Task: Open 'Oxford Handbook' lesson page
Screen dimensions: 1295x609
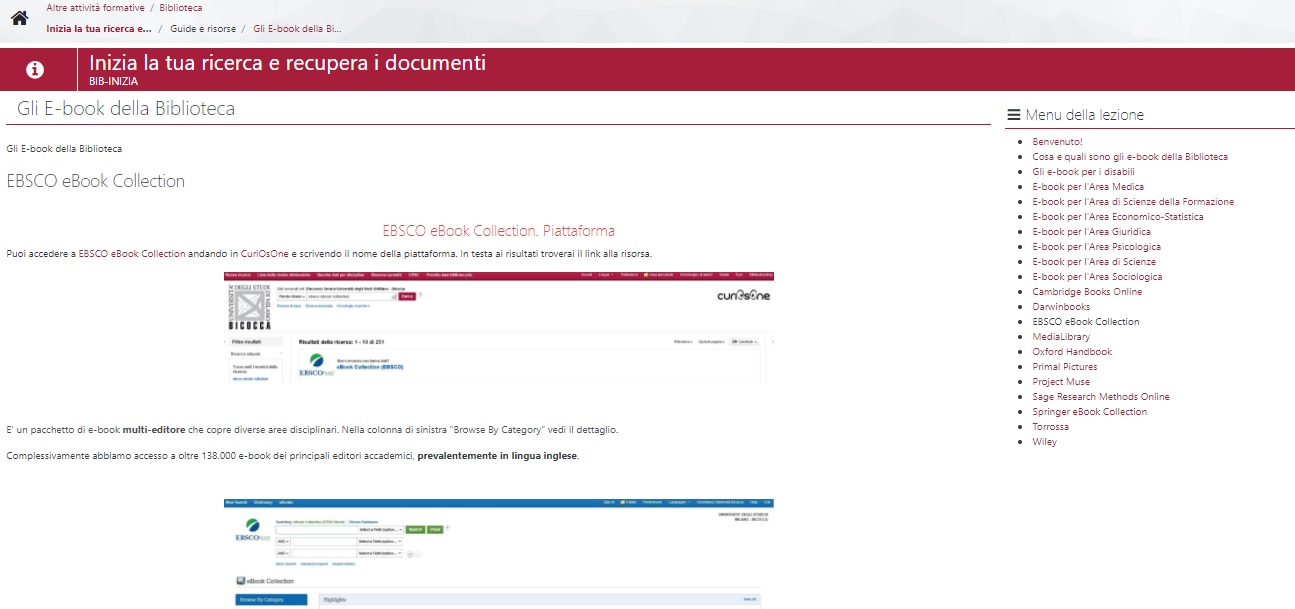Action: pos(1072,352)
